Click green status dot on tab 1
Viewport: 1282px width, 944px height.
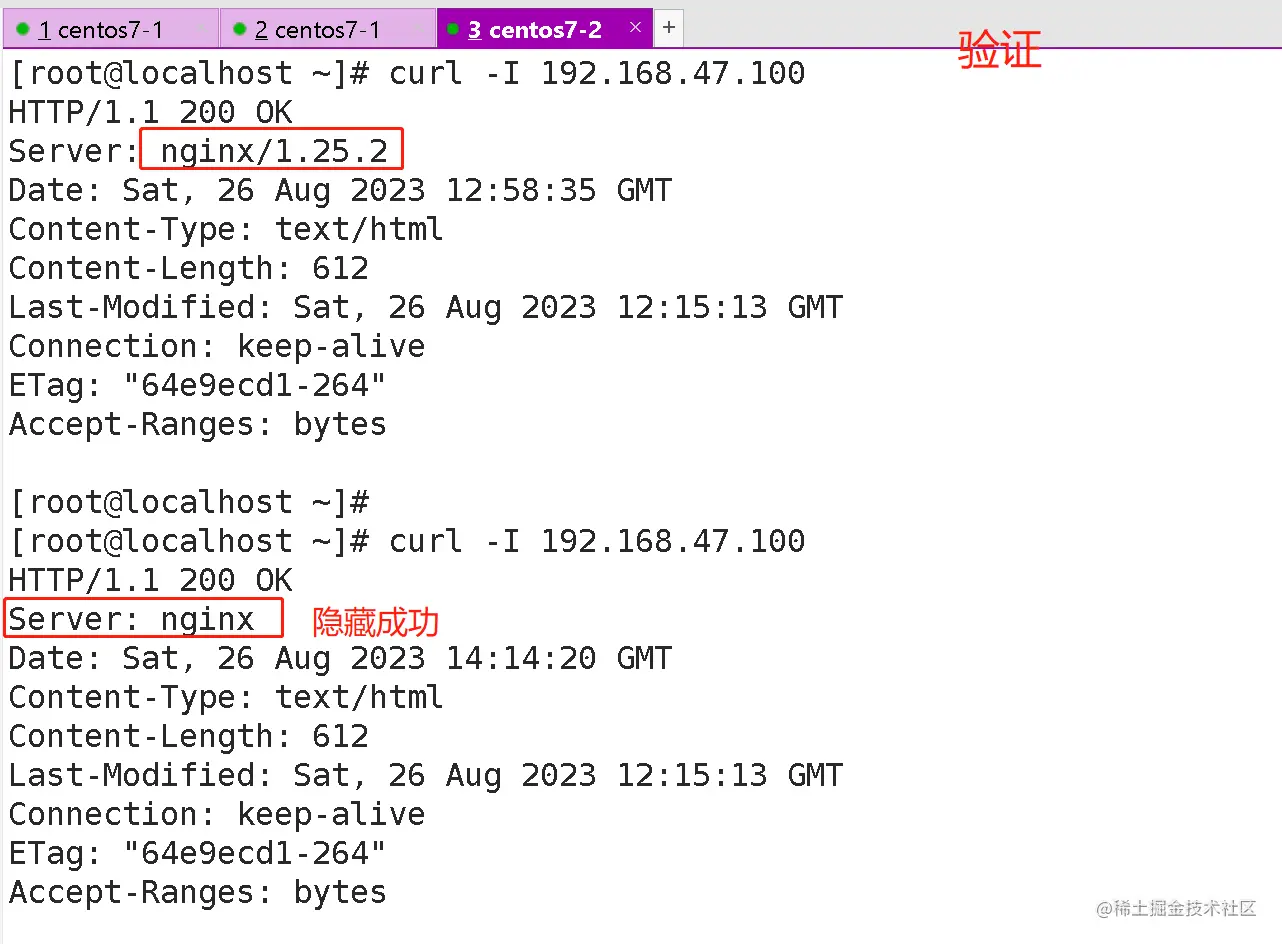(23, 29)
